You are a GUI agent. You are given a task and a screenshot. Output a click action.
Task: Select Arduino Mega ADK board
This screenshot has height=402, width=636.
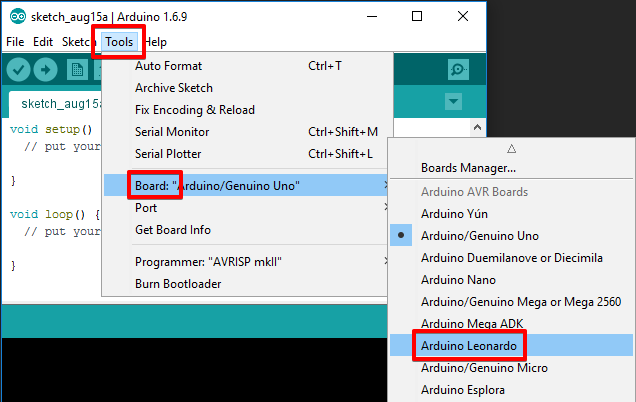click(511, 323)
